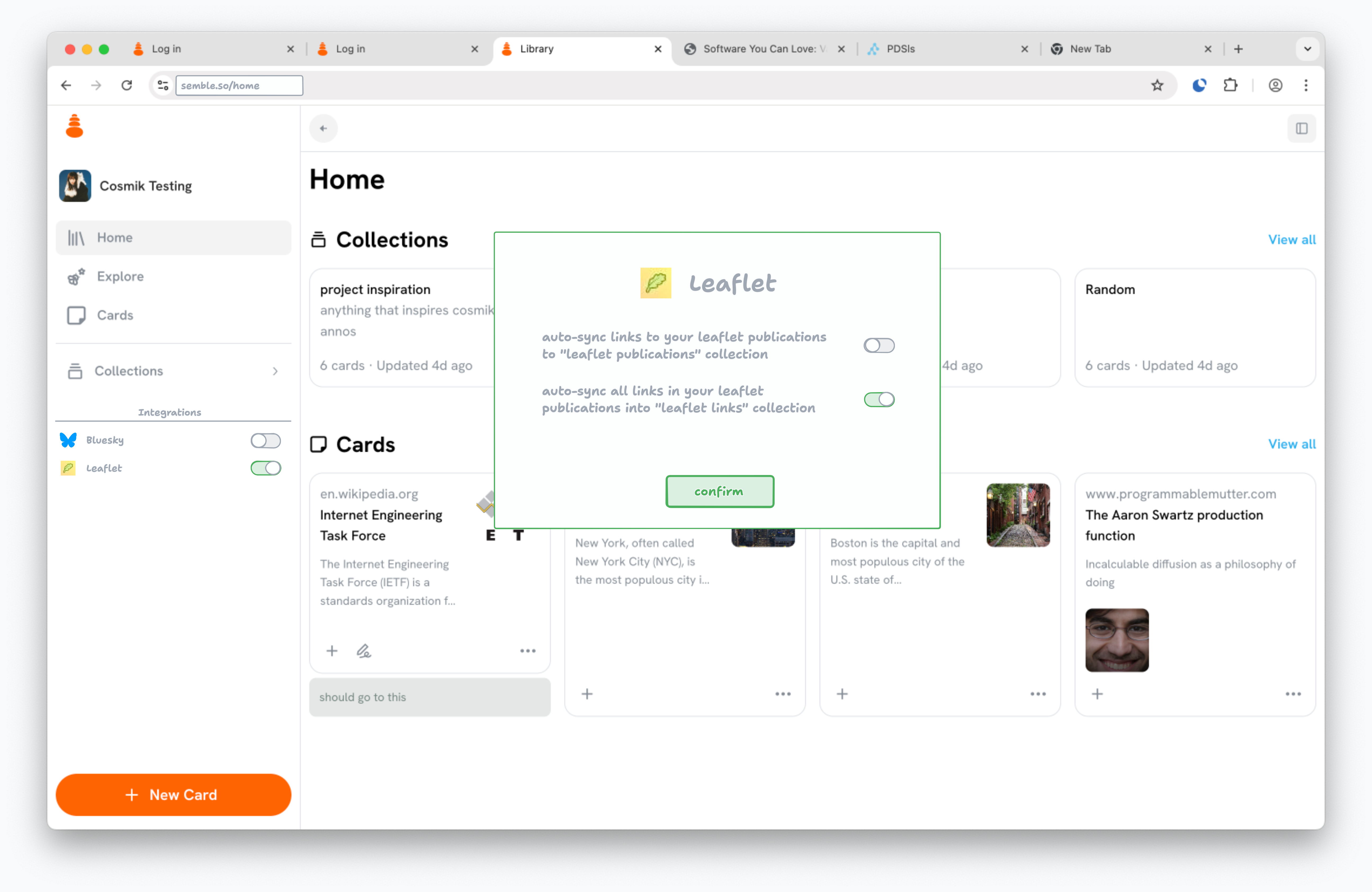Image resolution: width=1372 pixels, height=892 pixels.
Task: Open the browser extensions puzzle icon
Action: coord(1230,85)
